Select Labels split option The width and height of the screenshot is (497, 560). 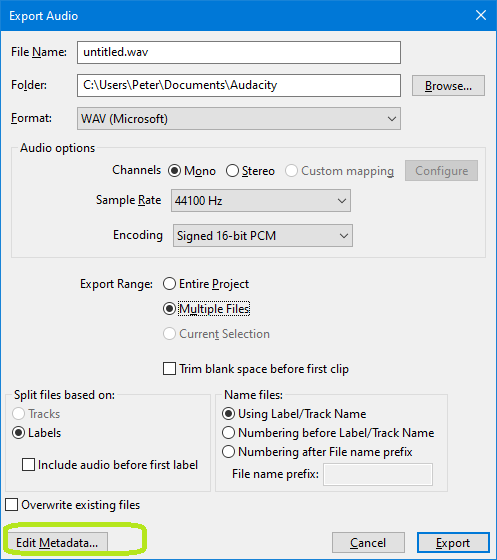tap(37, 433)
